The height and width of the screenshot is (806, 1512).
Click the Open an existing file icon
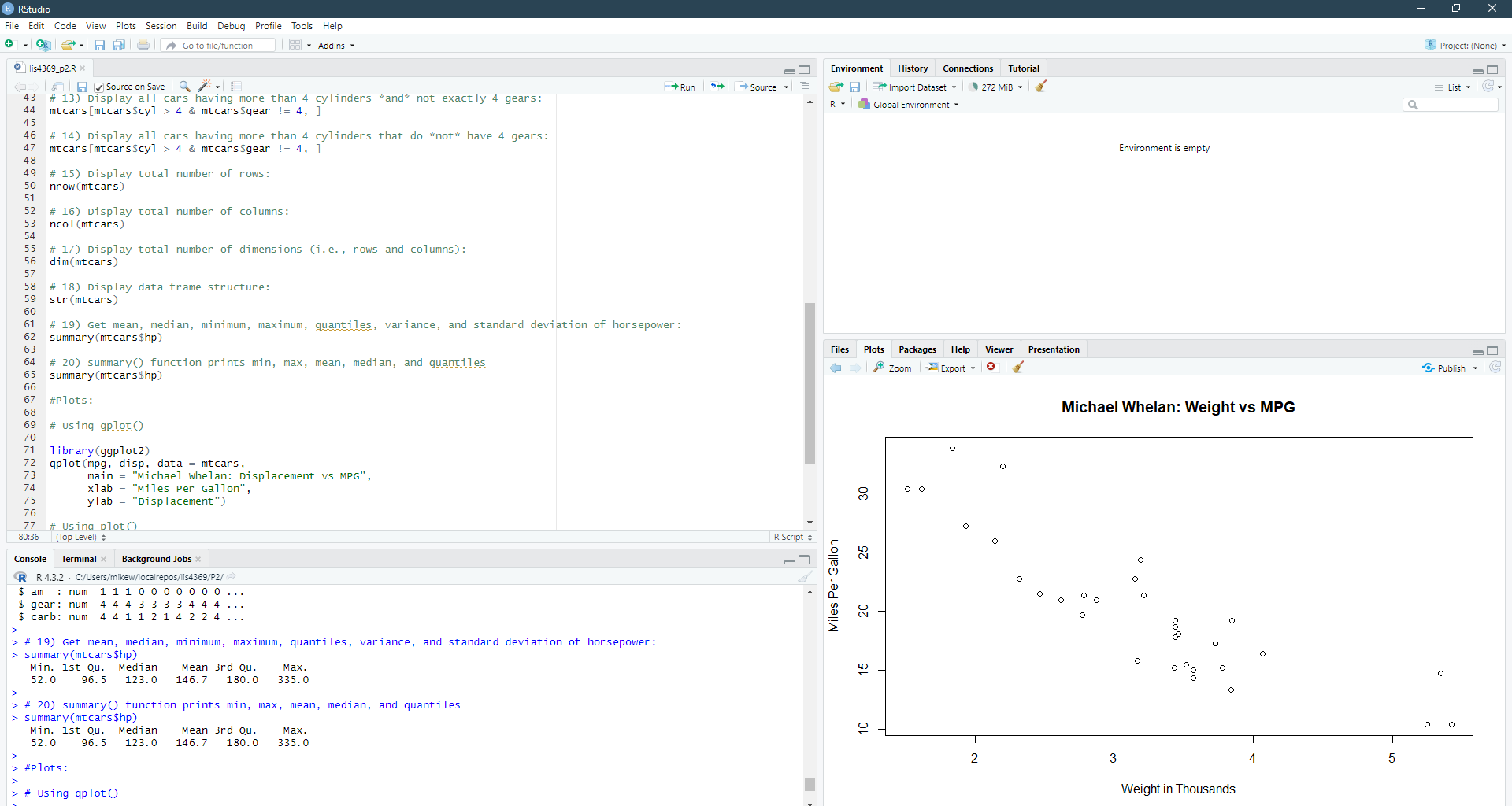[x=69, y=45]
